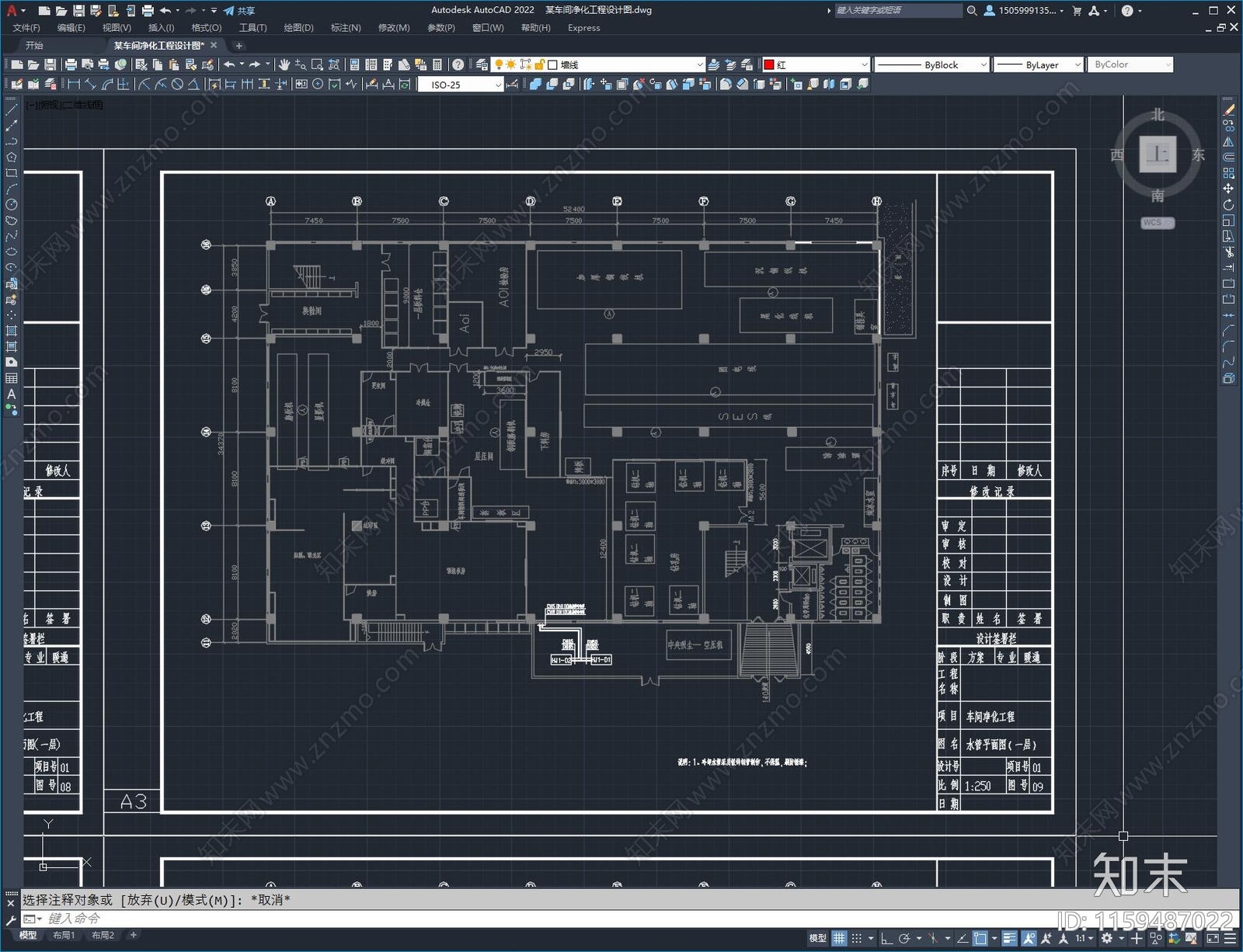
Task: Expand the AutoCAD application menu (A logo)
Action: tap(14, 11)
